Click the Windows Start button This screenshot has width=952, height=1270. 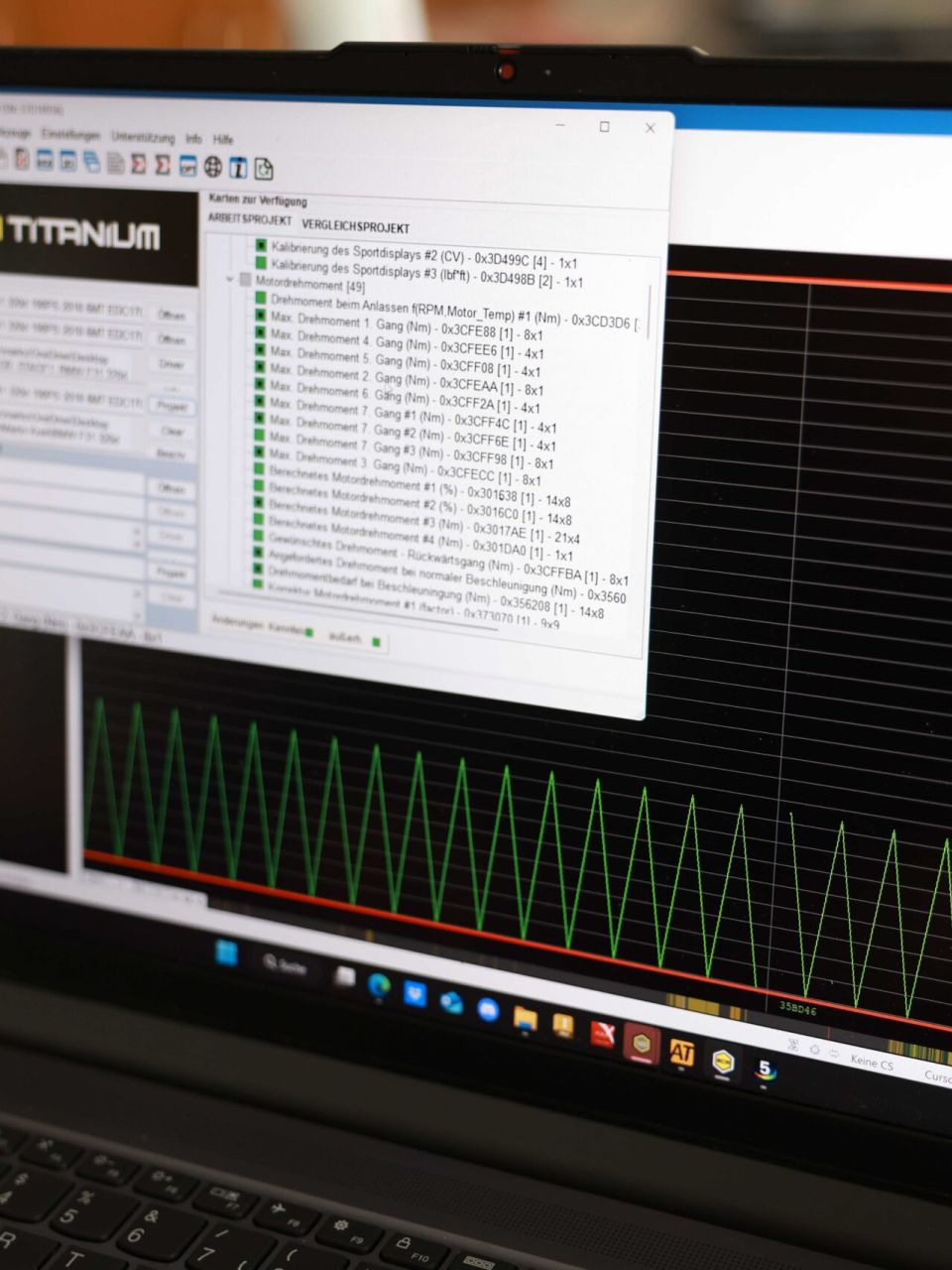(227, 952)
